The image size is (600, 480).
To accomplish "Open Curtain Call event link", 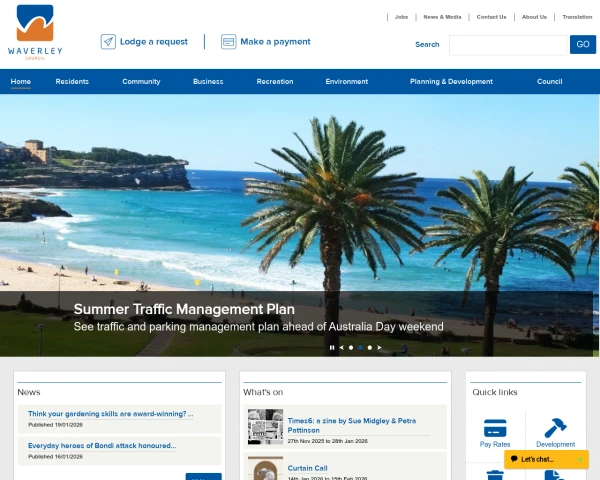I will point(307,468).
